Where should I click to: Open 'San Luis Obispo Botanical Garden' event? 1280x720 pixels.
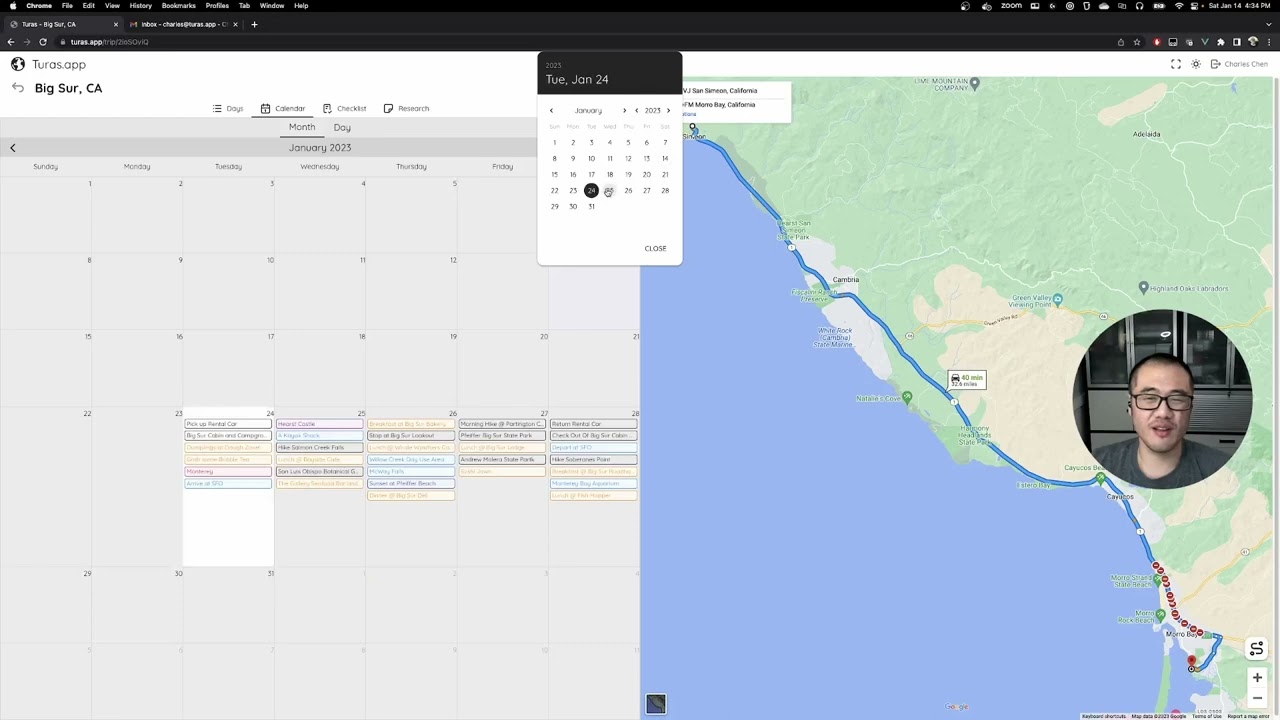tap(320, 471)
